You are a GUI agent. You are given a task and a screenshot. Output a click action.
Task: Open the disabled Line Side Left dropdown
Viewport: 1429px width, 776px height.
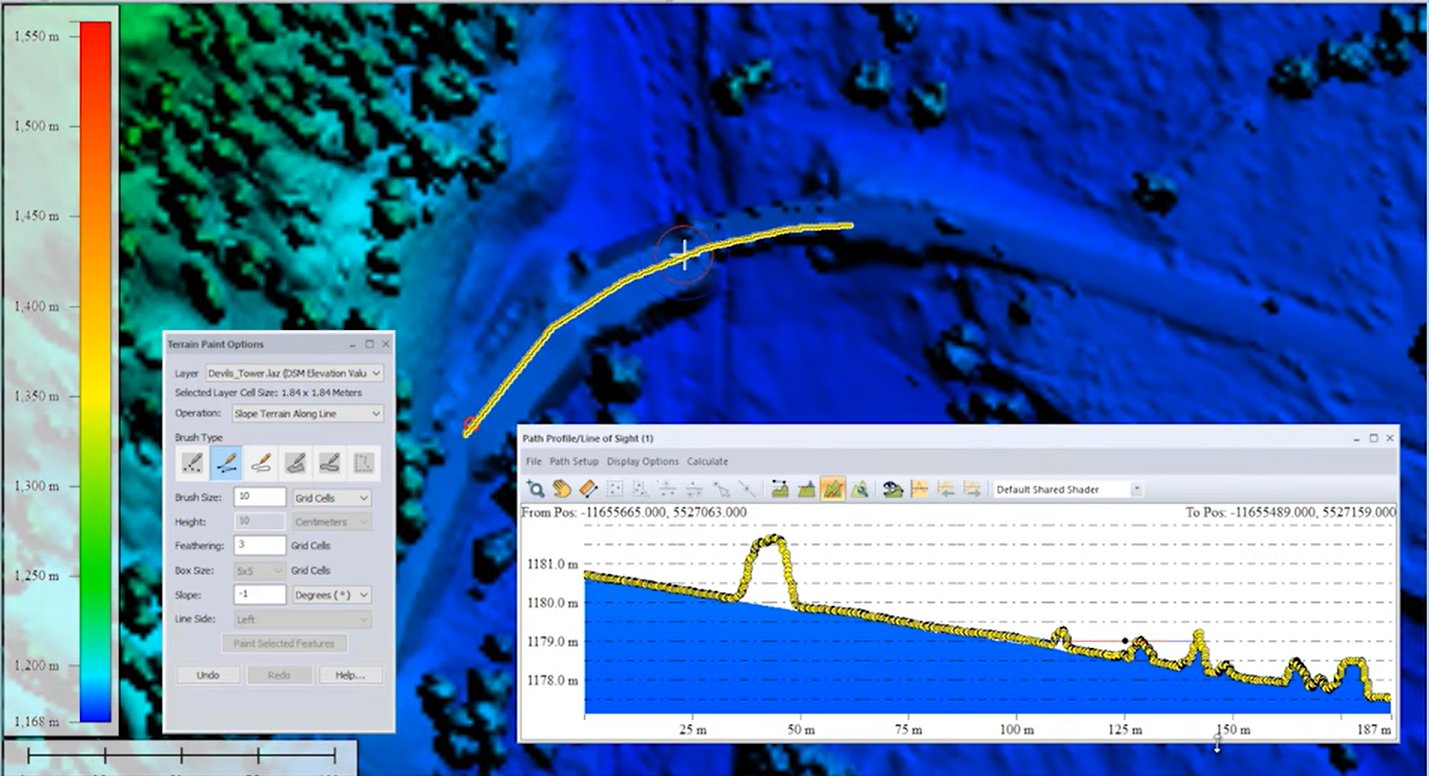302,619
